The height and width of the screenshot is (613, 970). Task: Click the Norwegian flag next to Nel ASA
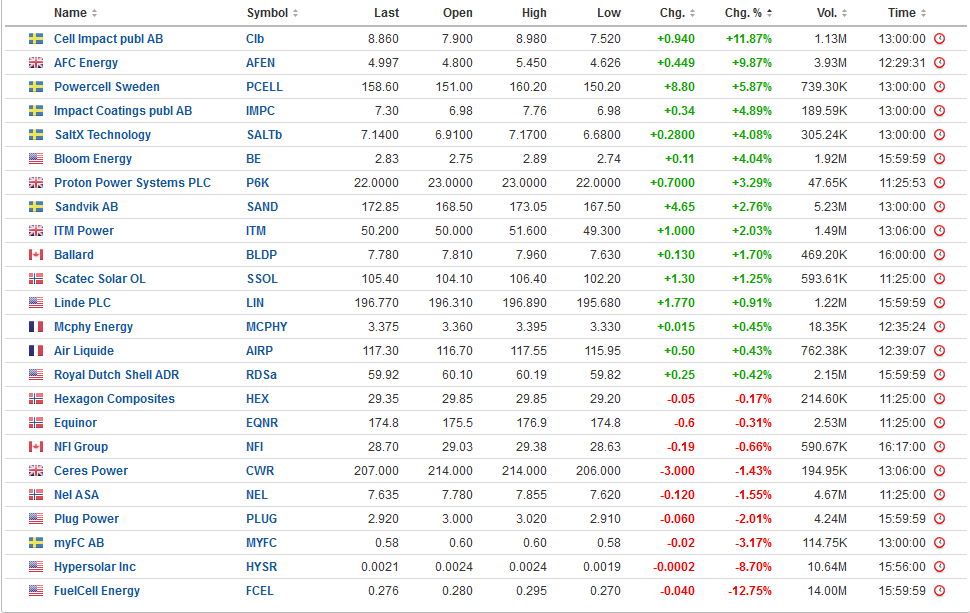tap(36, 495)
